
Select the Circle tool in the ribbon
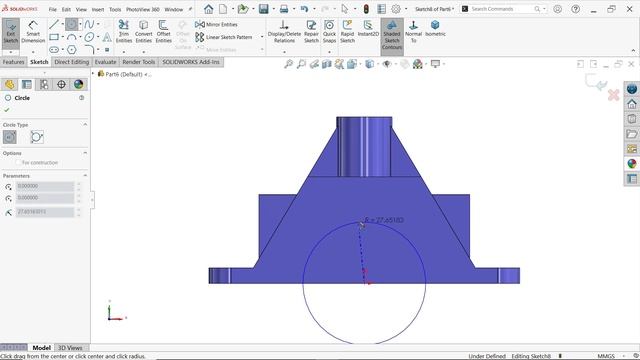[x=71, y=24]
